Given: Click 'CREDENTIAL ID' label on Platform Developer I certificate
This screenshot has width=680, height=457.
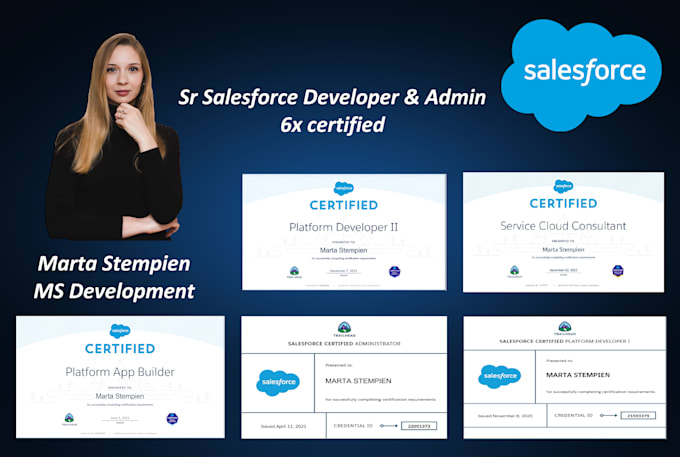Looking at the screenshot, I should coord(573,415).
